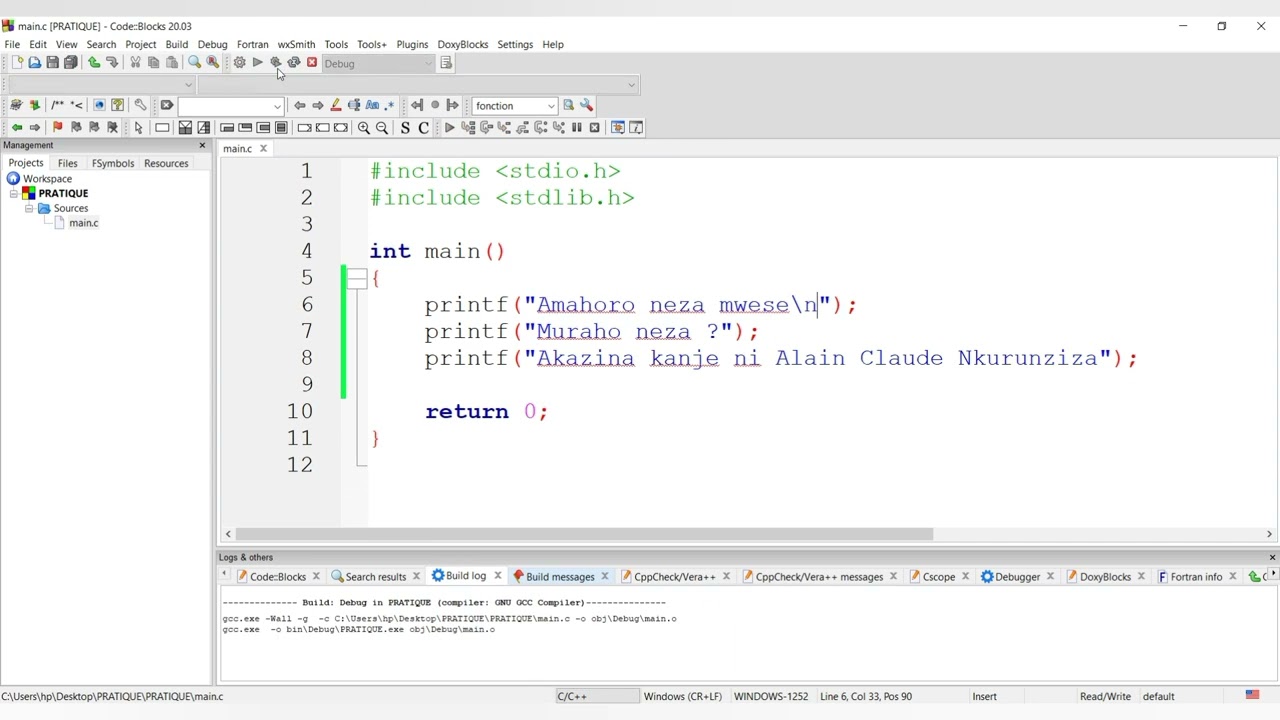Click the Copy icon

(153, 63)
